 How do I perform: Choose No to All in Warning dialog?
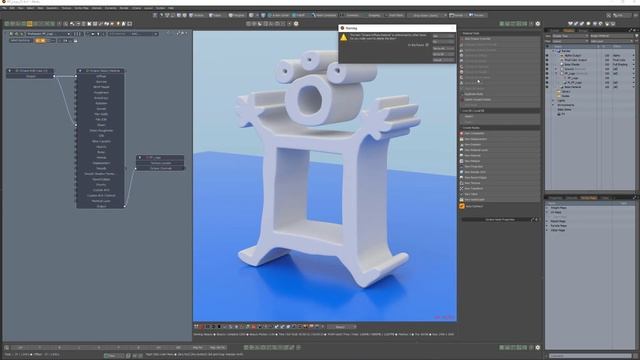tap(443, 54)
